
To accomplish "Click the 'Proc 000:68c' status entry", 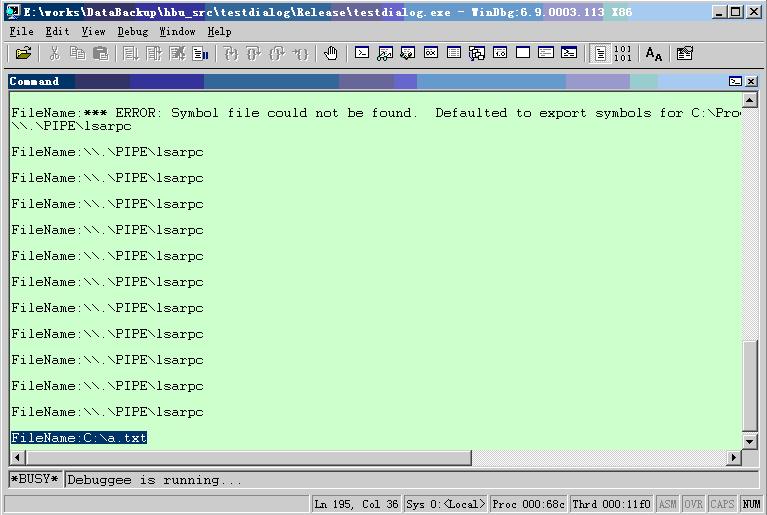I will pyautogui.click(x=528, y=504).
